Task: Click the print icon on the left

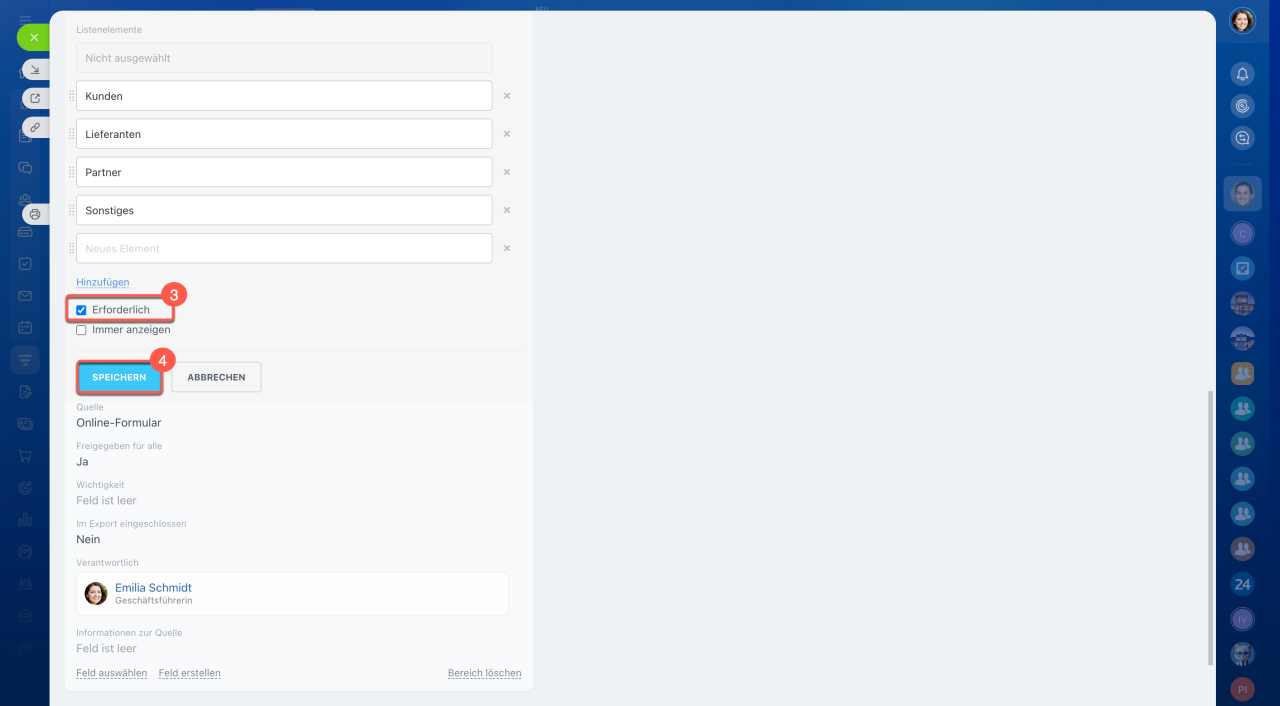Action: tap(35, 214)
